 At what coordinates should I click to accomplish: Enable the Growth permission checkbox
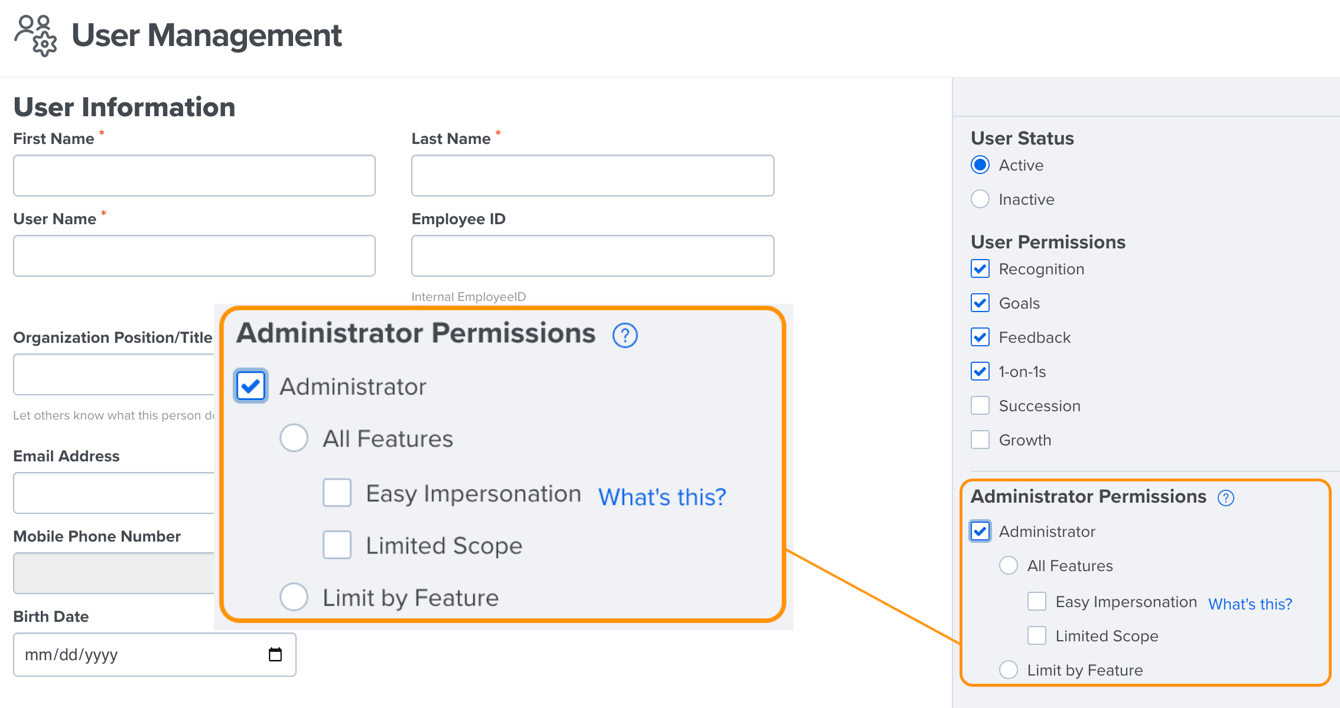(x=980, y=440)
